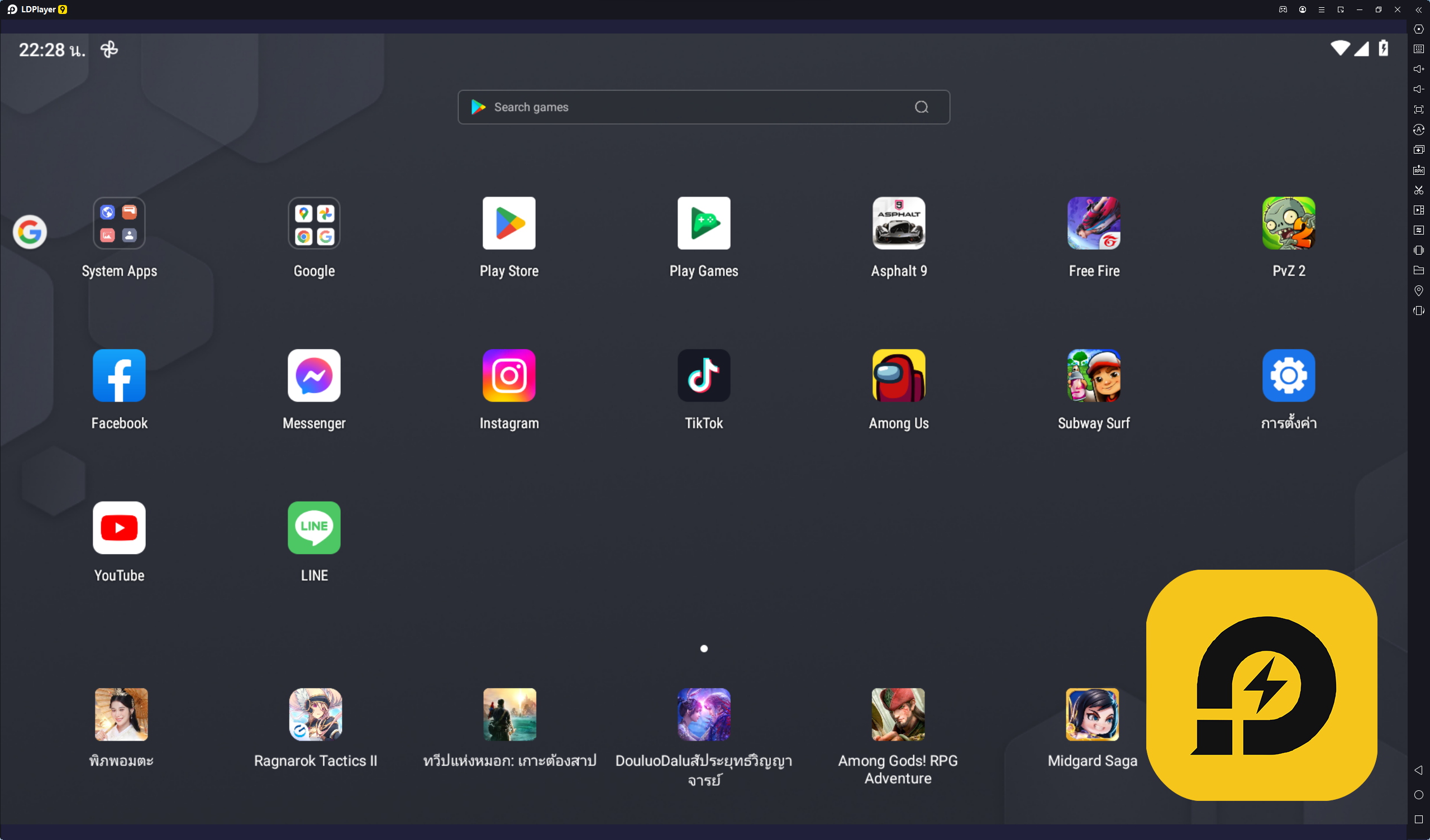Image resolution: width=1430 pixels, height=840 pixels.
Task: Open the user account icon in title bar
Action: pyautogui.click(x=1302, y=9)
